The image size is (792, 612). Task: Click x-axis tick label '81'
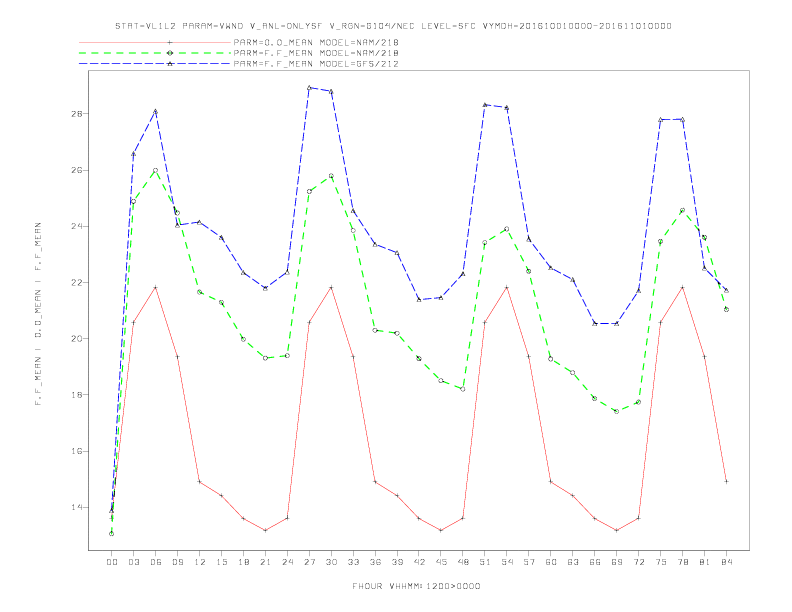coord(705,562)
